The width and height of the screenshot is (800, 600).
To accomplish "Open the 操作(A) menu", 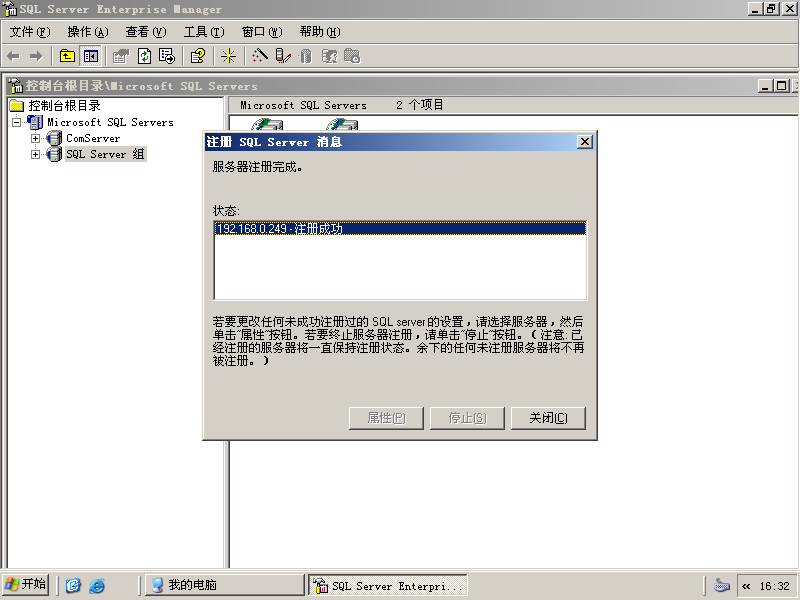I will [x=88, y=32].
